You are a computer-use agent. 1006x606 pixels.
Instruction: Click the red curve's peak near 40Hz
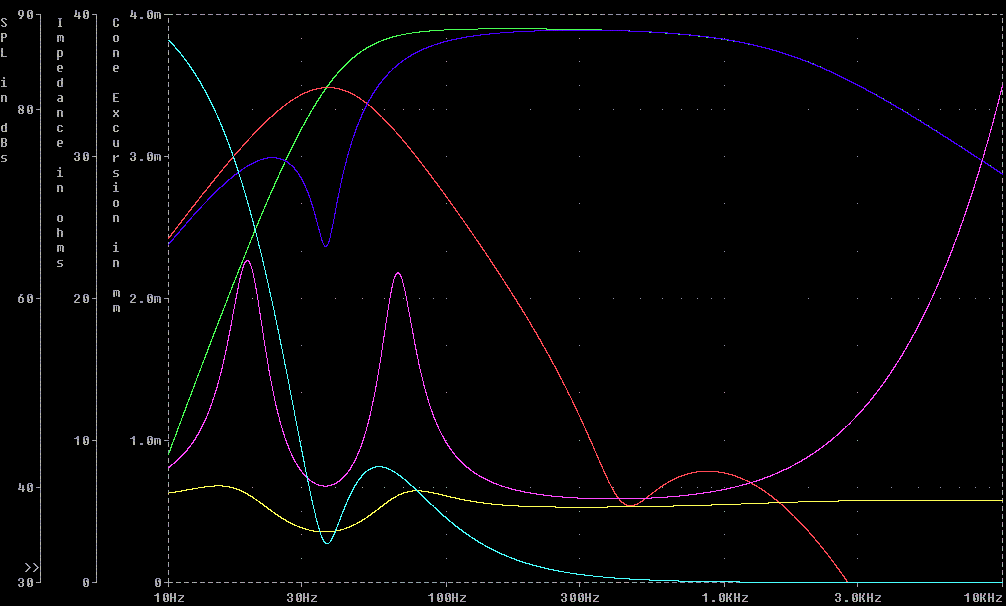(x=327, y=87)
